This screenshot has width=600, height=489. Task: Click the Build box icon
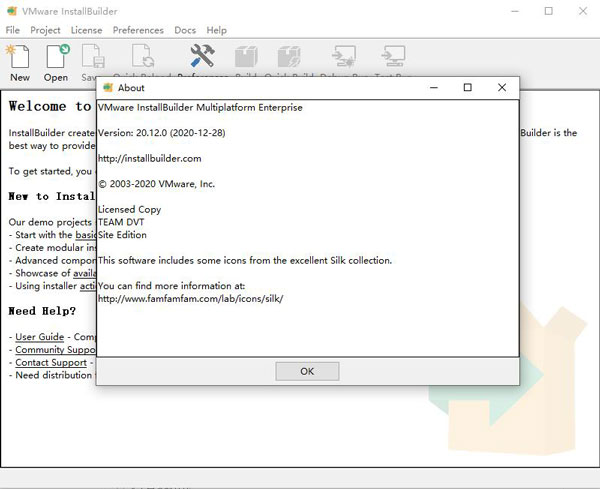pyautogui.click(x=246, y=57)
